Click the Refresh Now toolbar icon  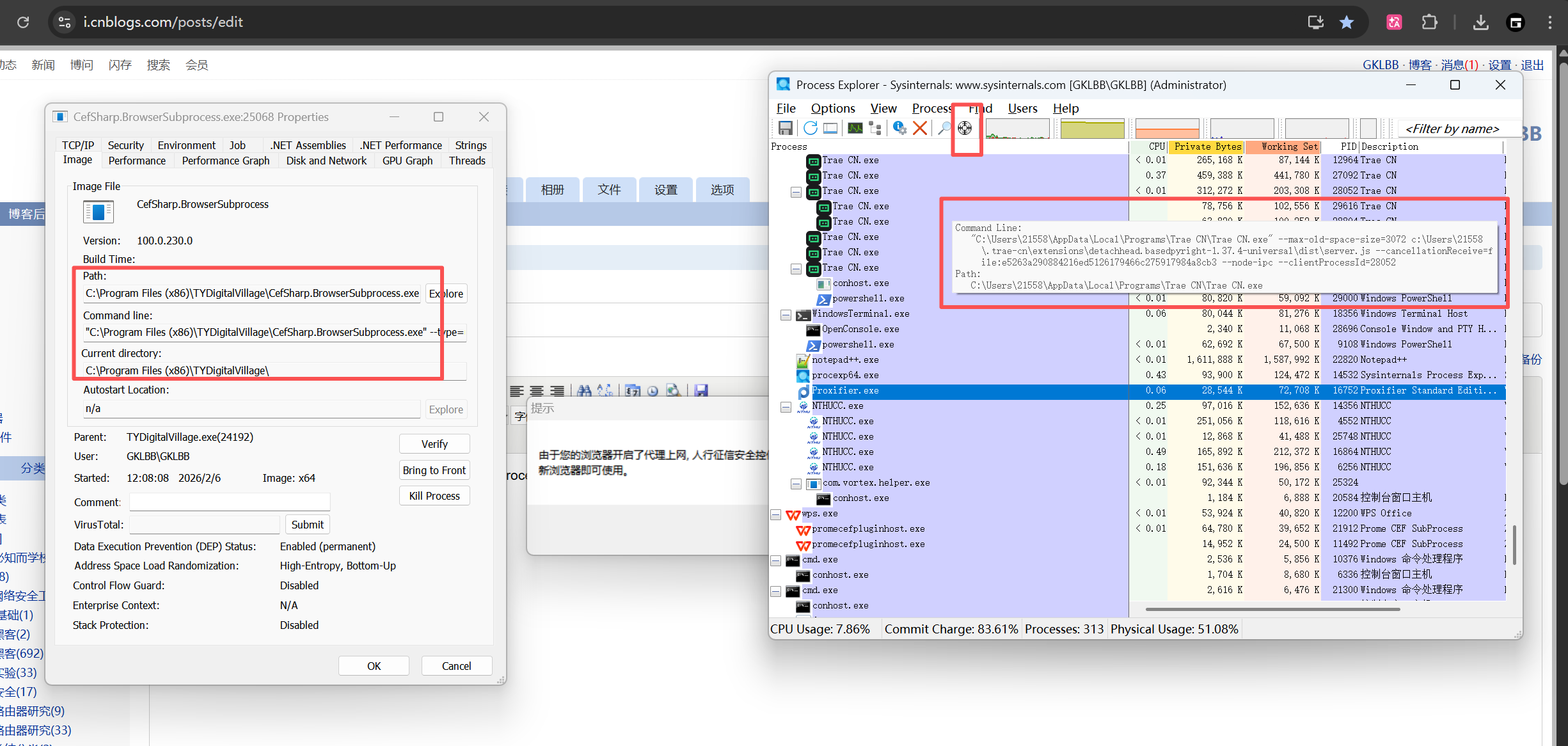pos(810,128)
